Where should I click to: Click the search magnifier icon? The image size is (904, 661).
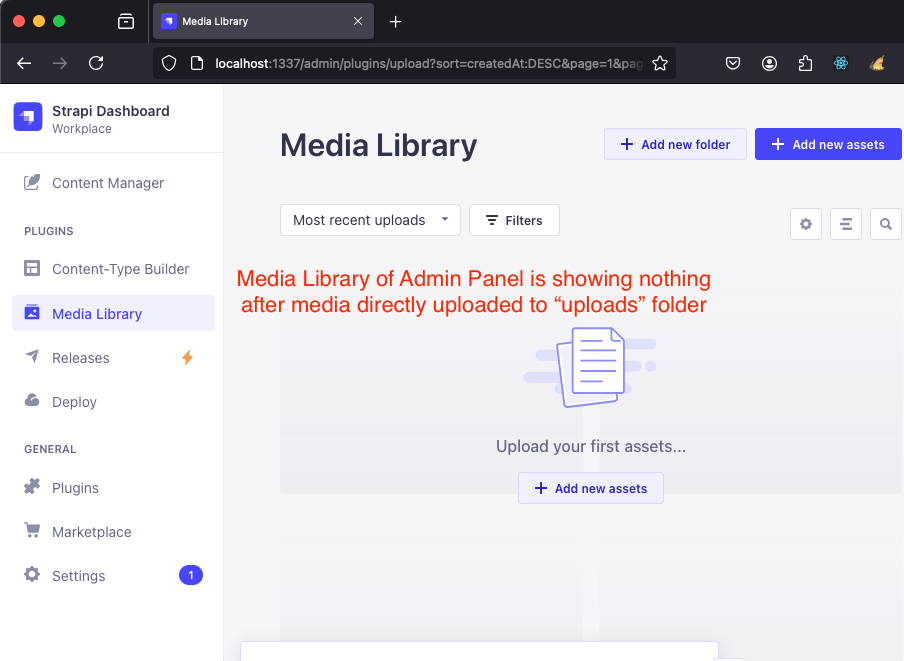click(885, 224)
